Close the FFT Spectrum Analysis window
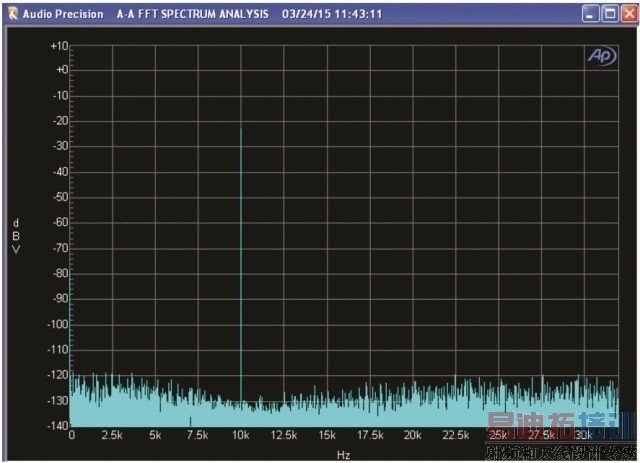The image size is (640, 463). coord(629,14)
